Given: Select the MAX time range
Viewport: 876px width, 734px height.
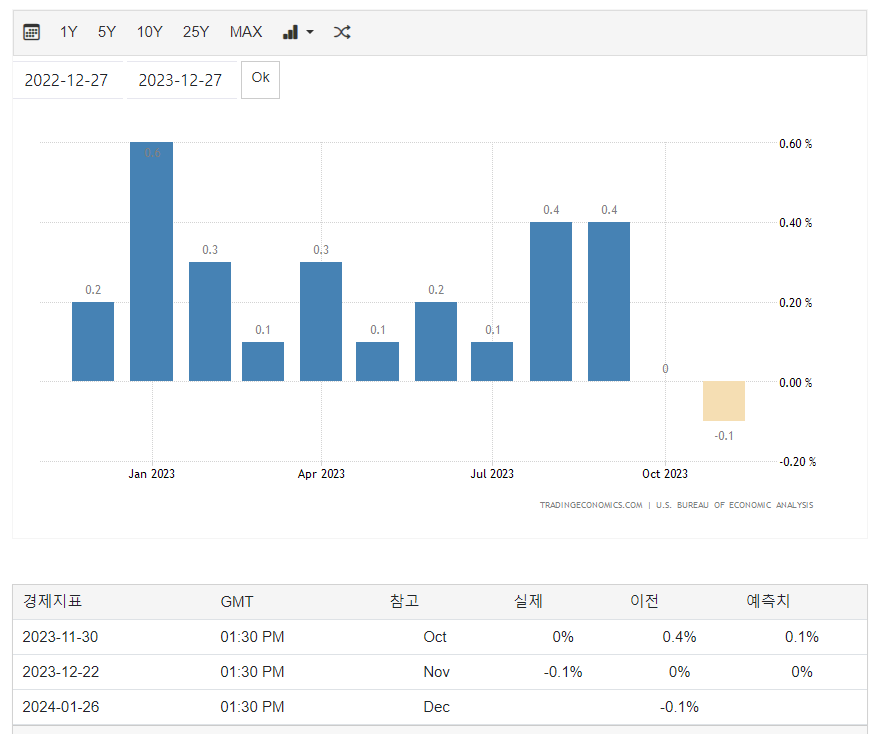Looking at the screenshot, I should tap(246, 32).
